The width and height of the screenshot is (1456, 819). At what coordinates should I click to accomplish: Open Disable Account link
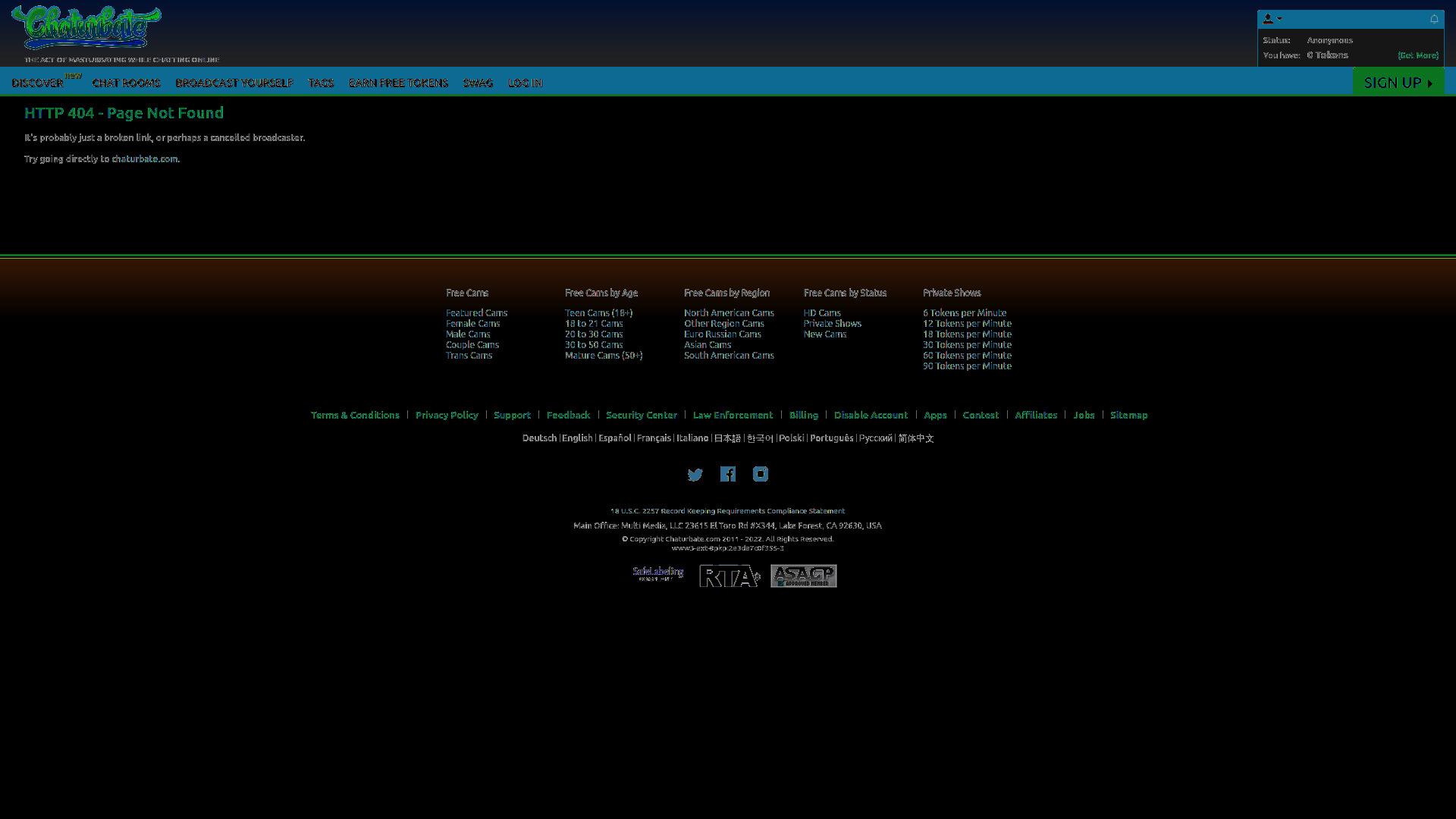tap(871, 415)
